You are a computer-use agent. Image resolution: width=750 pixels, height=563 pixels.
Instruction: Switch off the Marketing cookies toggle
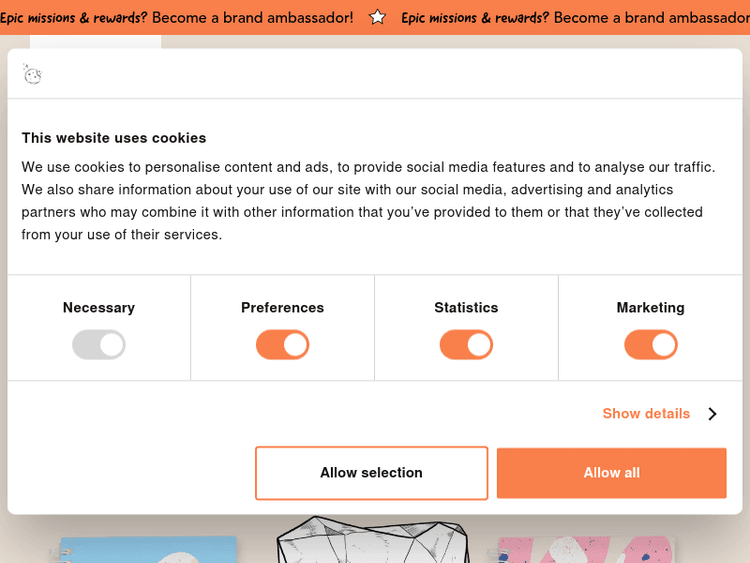651,345
